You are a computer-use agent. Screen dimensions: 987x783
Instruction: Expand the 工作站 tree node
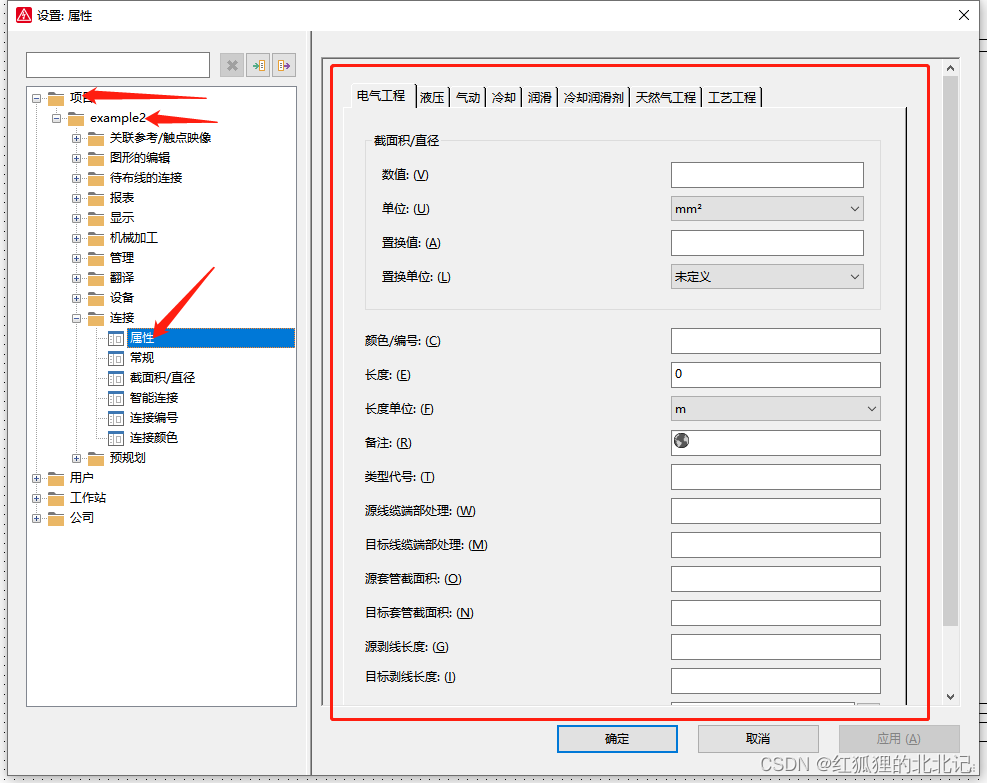pos(36,497)
